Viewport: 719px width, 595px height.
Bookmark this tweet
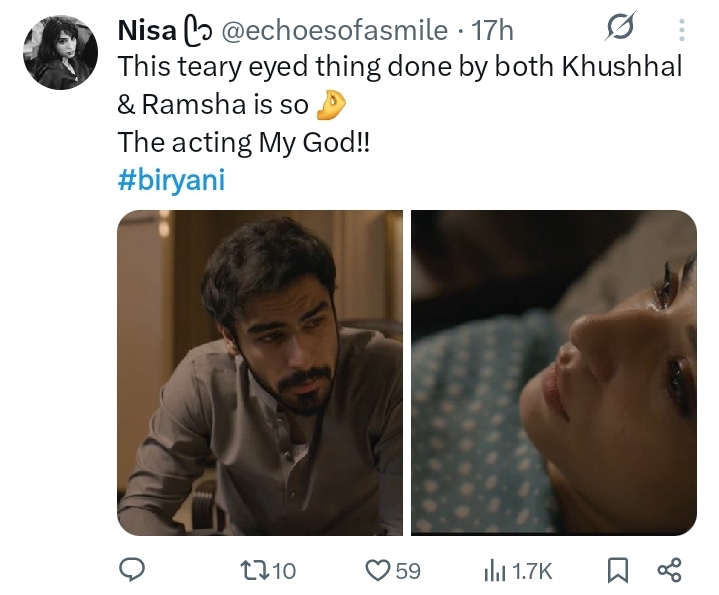(x=618, y=570)
